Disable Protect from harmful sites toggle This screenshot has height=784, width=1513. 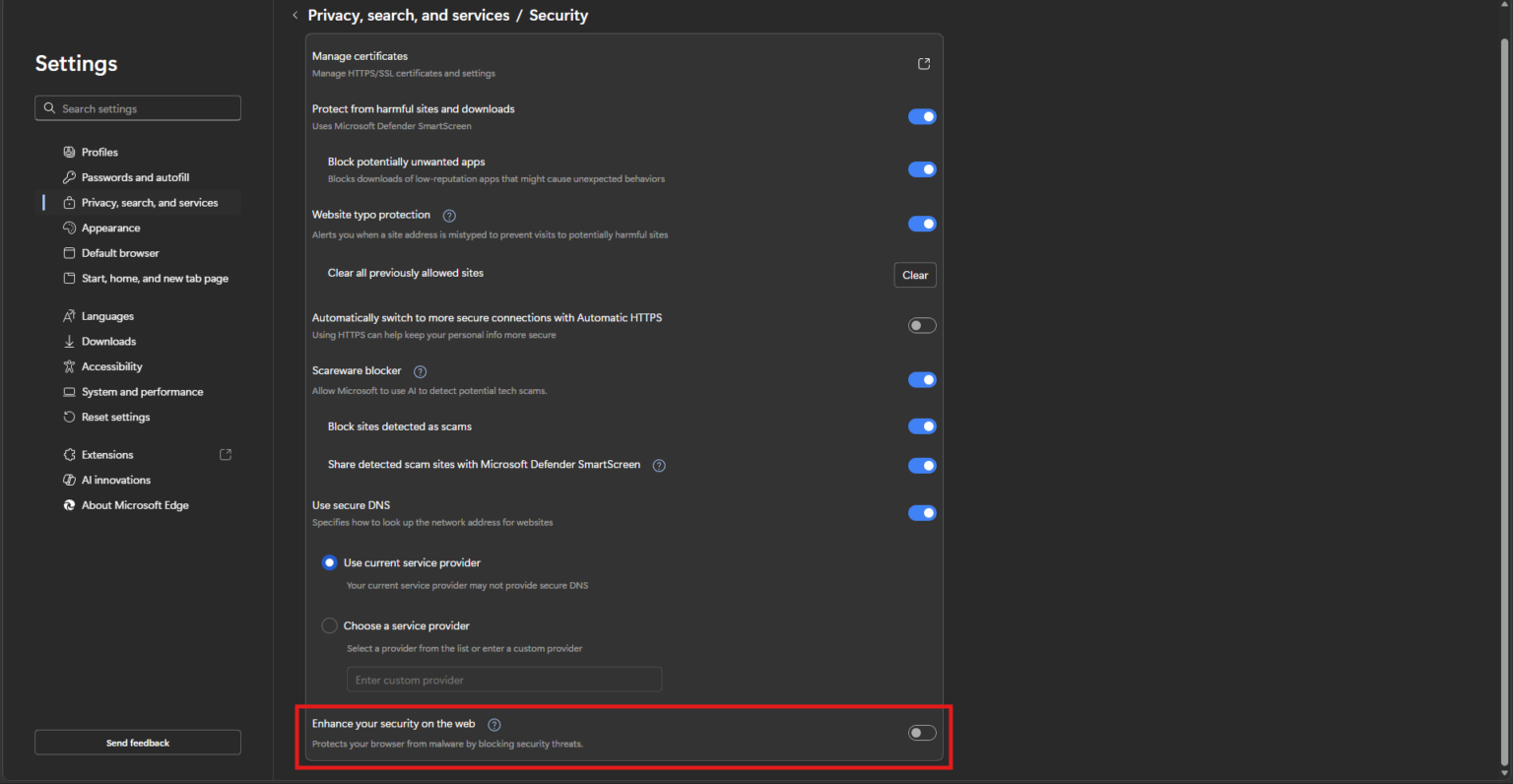[922, 116]
